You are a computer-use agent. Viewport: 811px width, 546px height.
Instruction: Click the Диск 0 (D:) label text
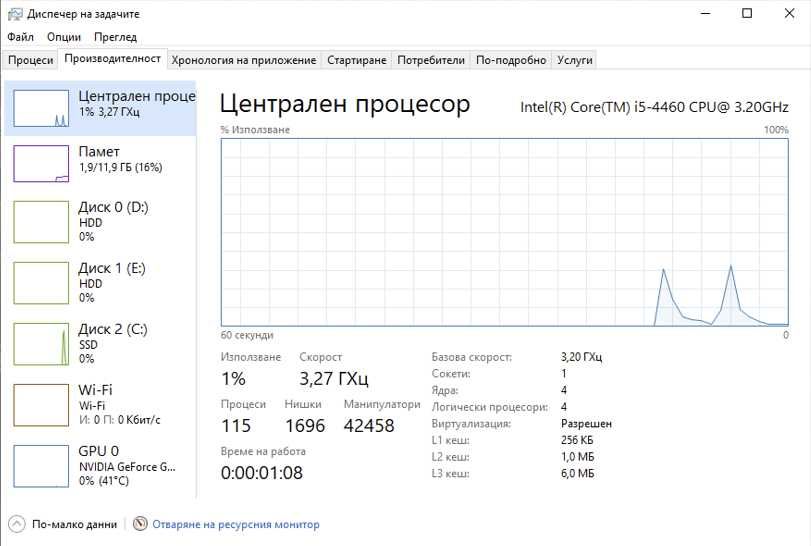coord(113,207)
